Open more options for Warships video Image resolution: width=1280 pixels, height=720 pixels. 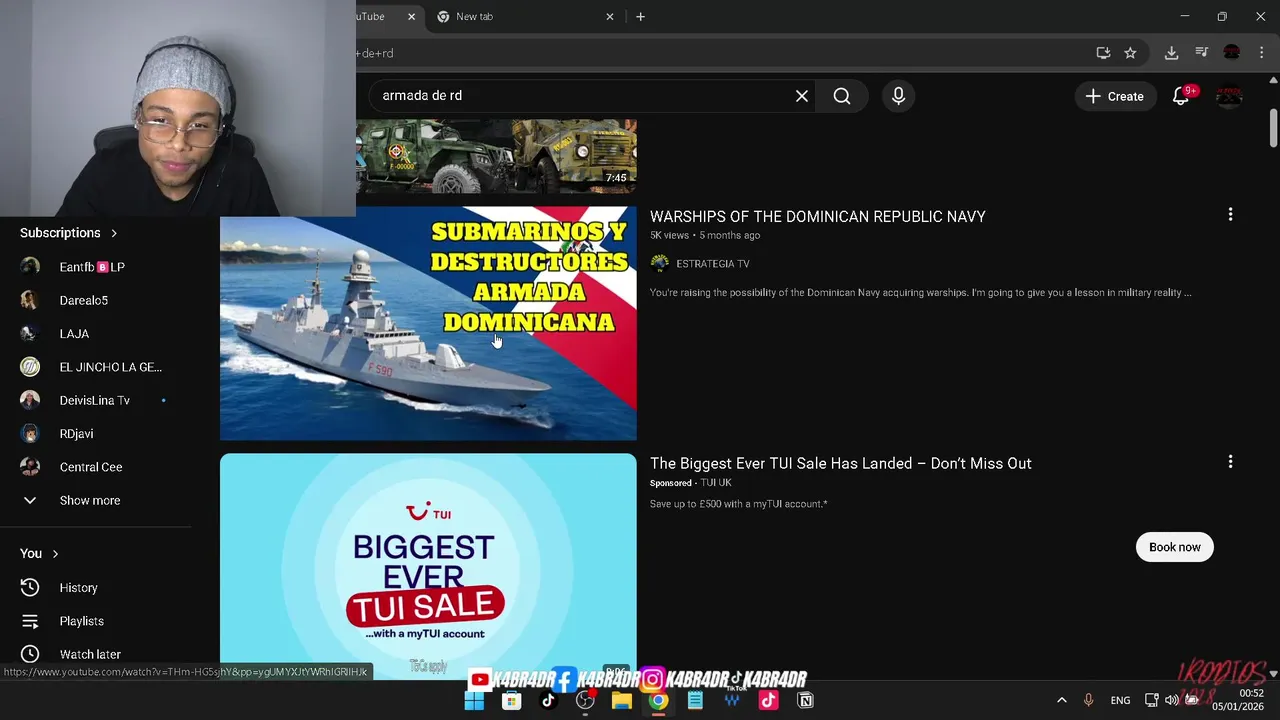pos(1230,215)
